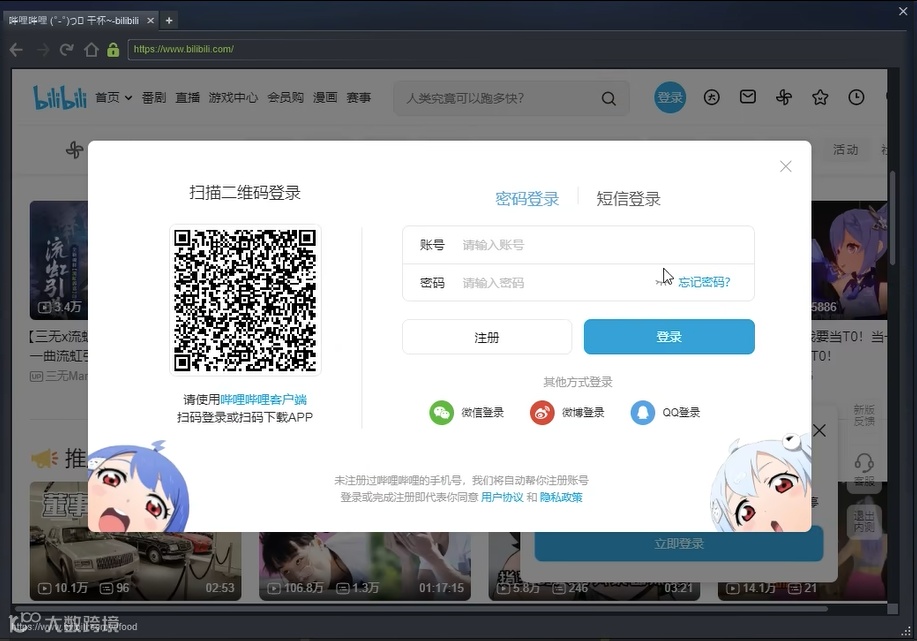Open the 用户协议 link
Screen dimensions: 917x641
point(502,497)
